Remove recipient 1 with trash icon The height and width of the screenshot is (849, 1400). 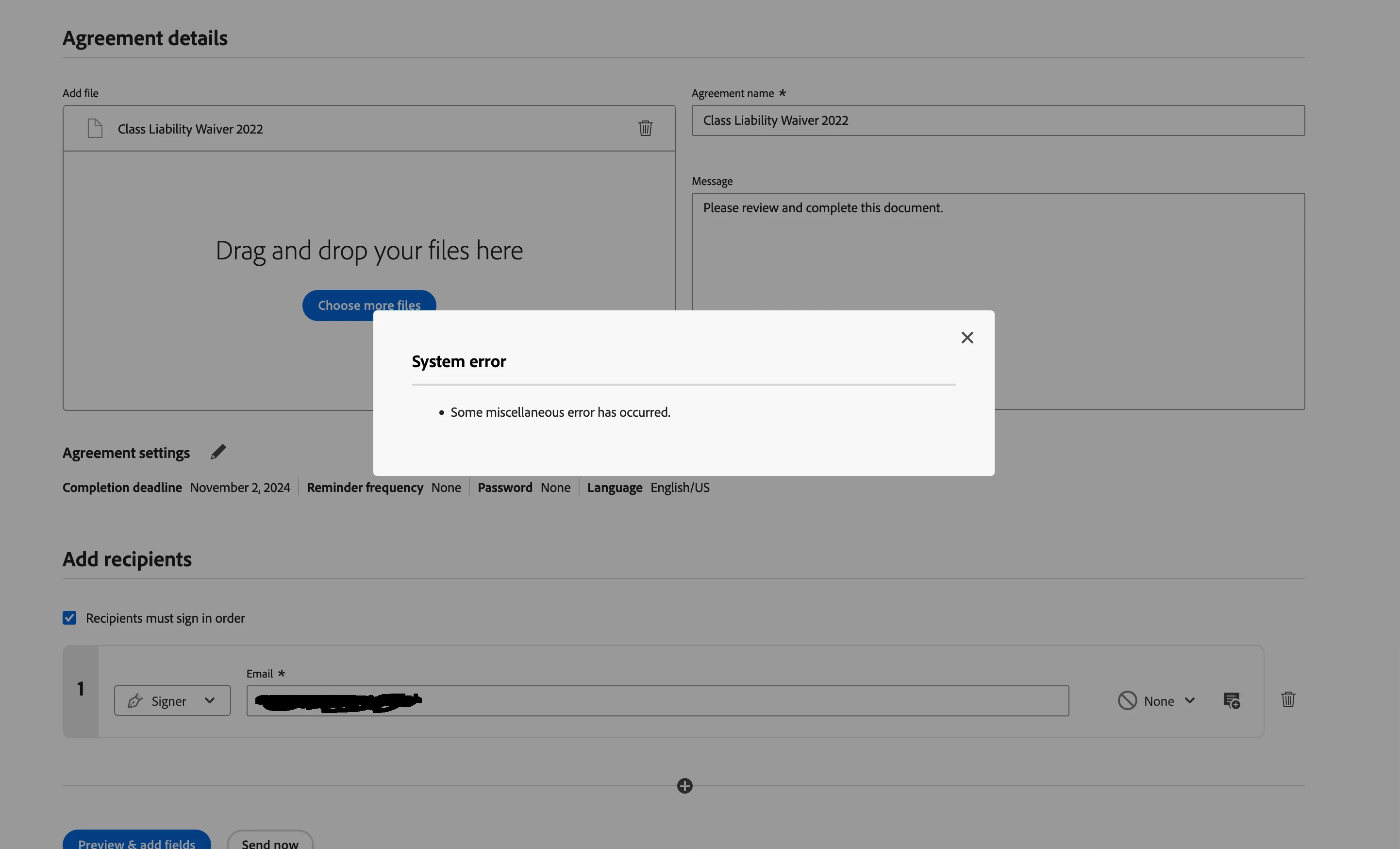tap(1288, 699)
